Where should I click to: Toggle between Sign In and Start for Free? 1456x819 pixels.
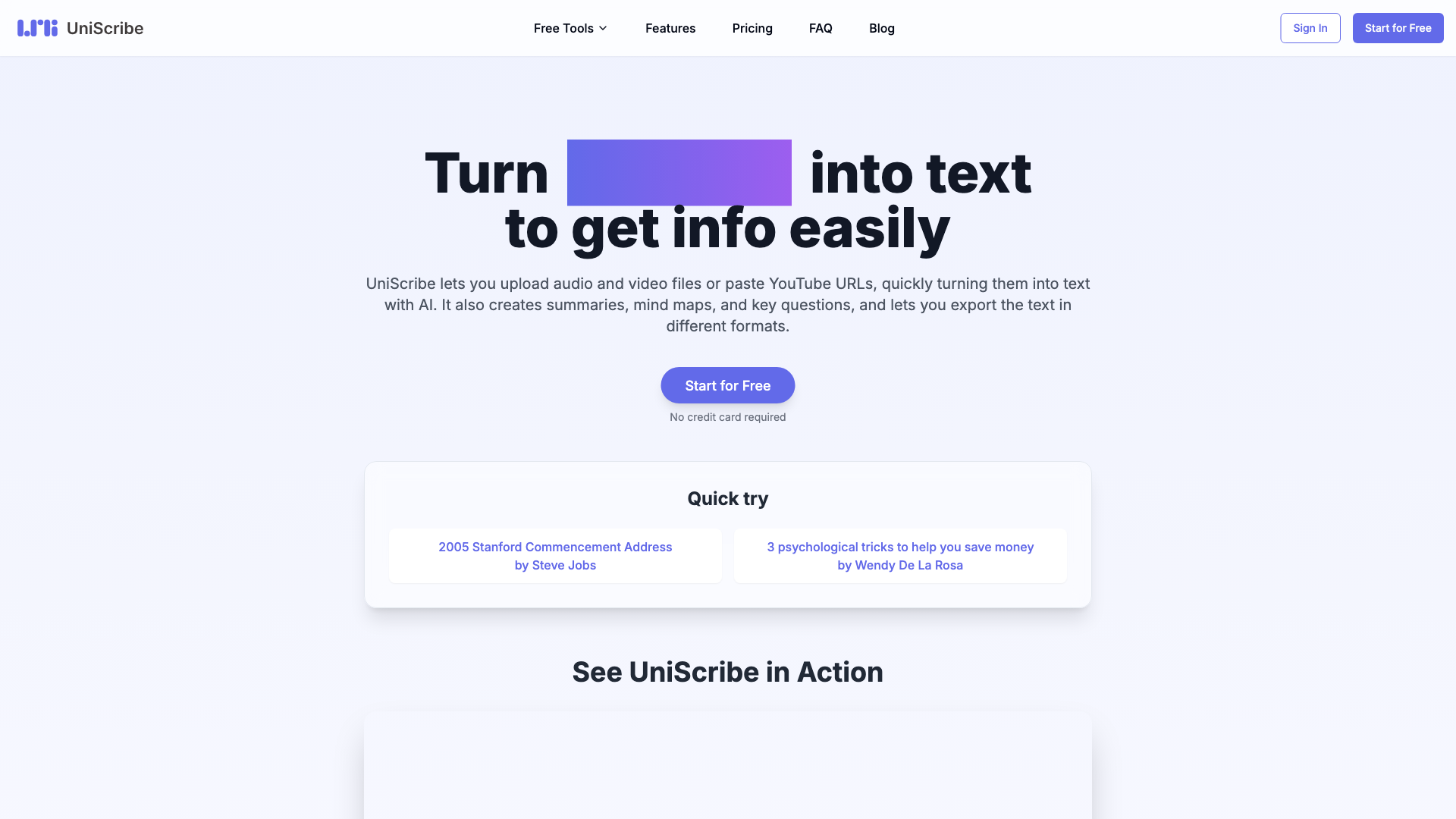click(1310, 28)
